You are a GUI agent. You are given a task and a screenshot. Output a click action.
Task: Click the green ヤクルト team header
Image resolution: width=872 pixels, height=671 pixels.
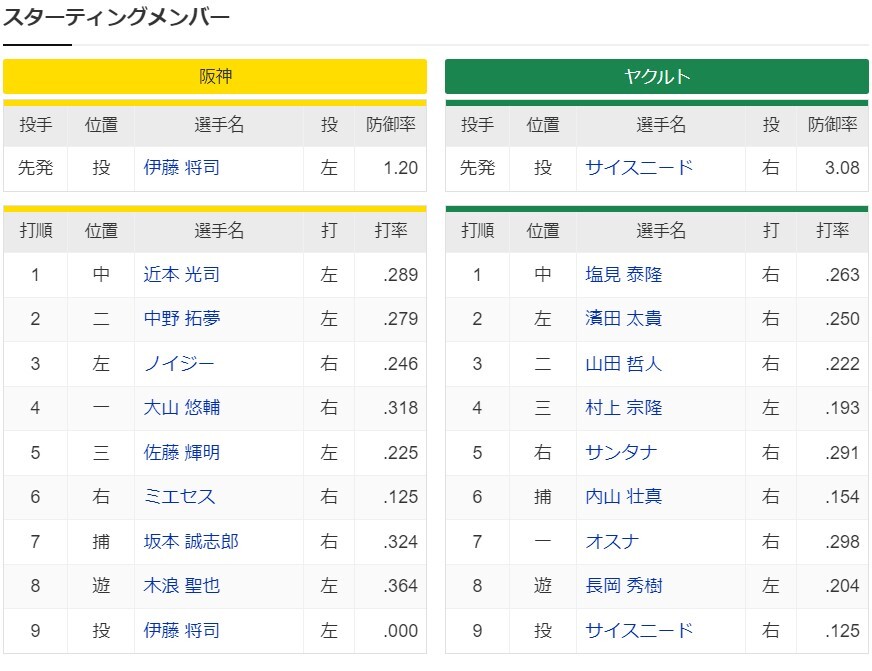tap(657, 76)
